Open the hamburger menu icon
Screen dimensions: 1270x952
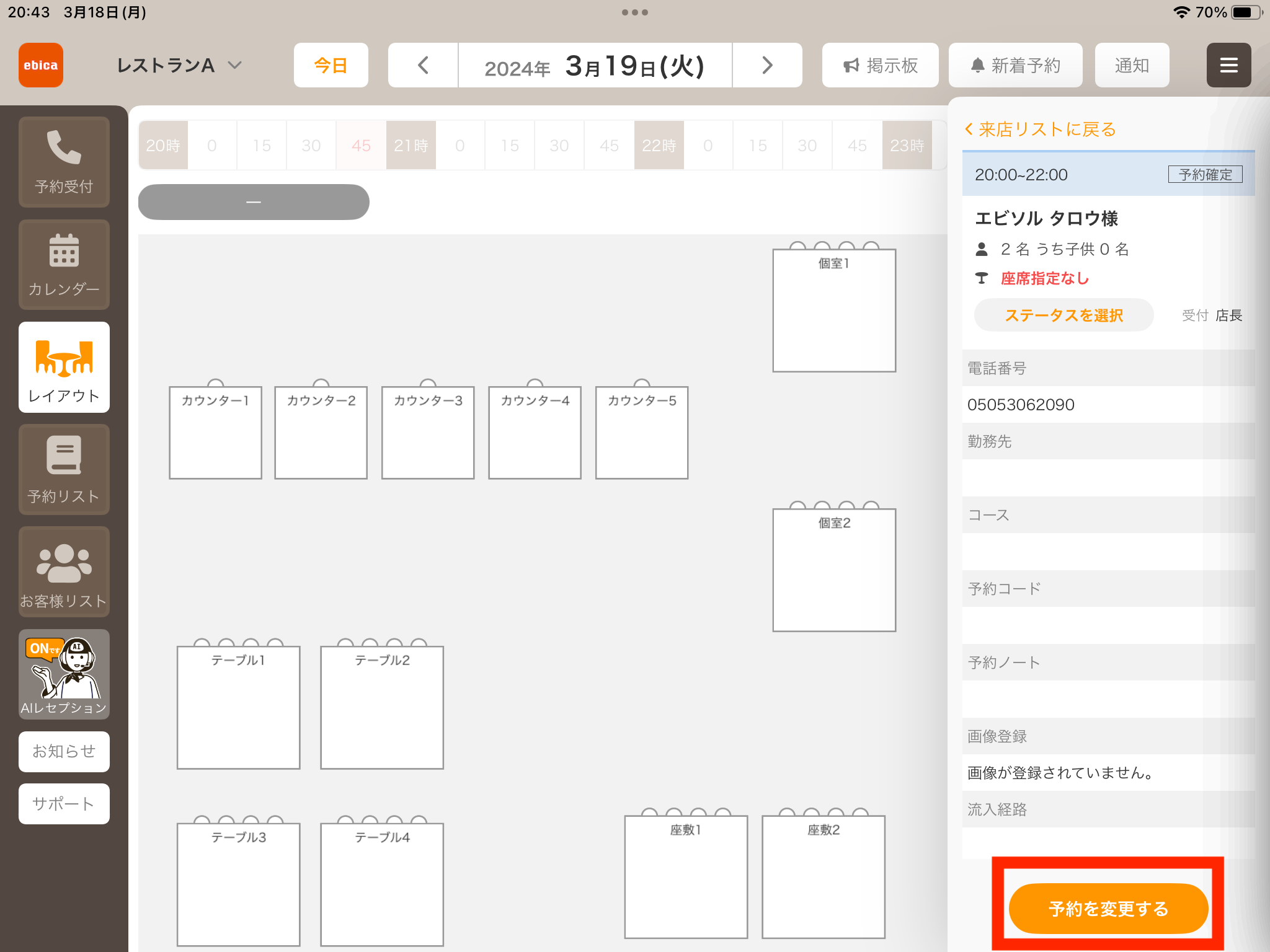point(1228,65)
